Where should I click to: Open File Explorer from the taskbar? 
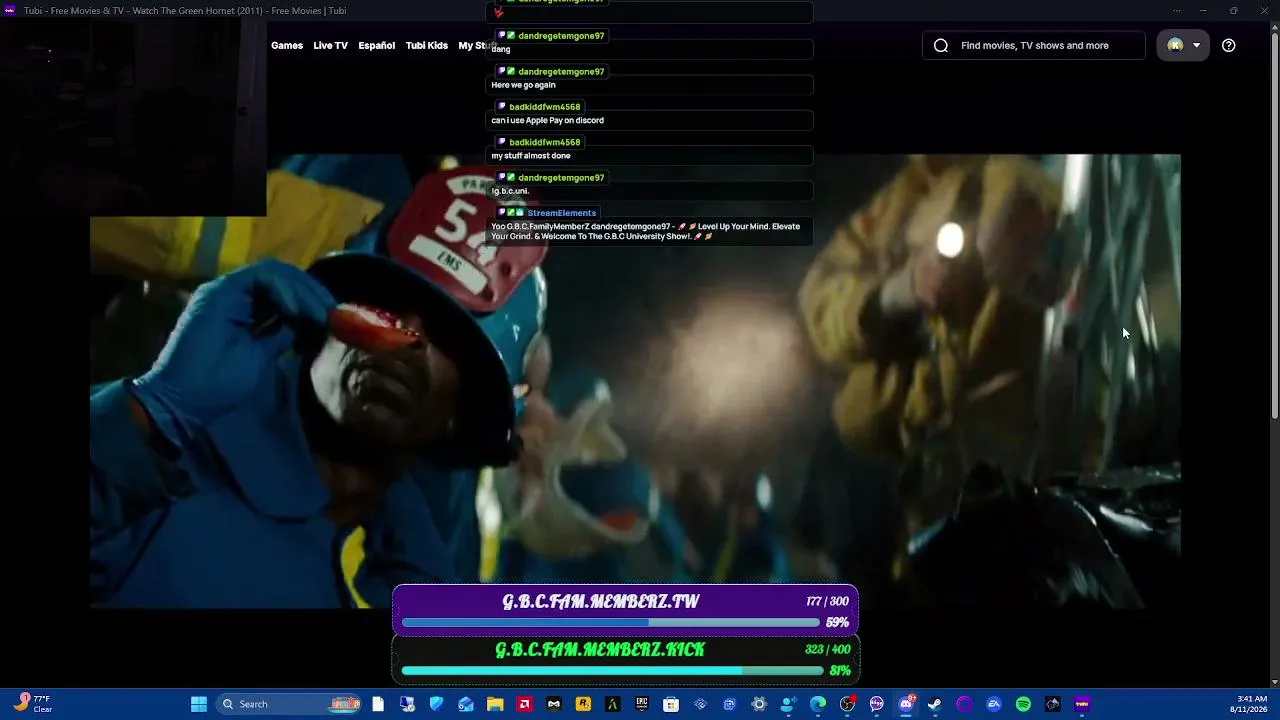coord(495,704)
